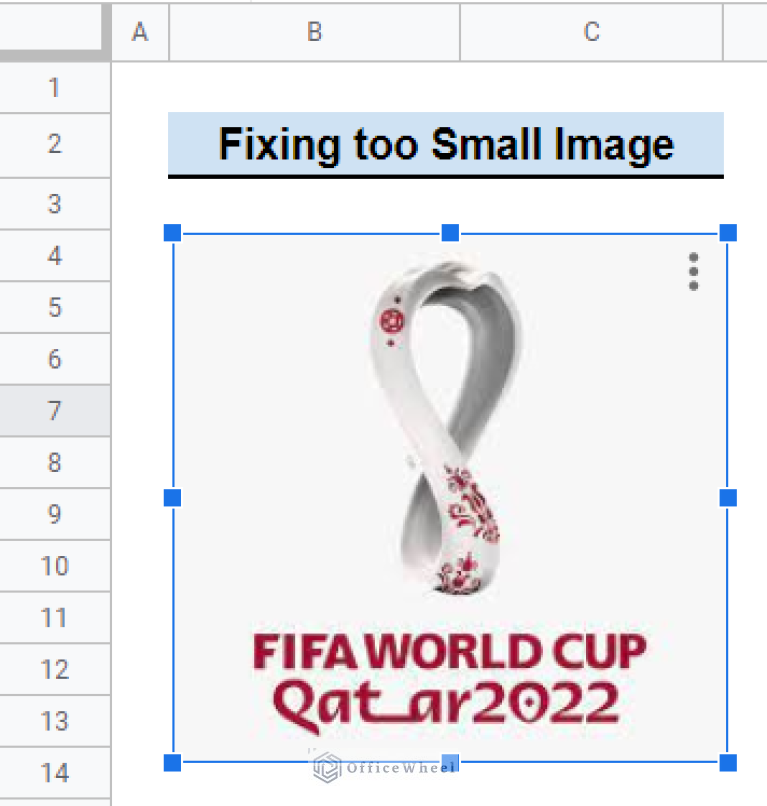767x806 pixels.
Task: Select column A header
Action: [x=139, y=32]
